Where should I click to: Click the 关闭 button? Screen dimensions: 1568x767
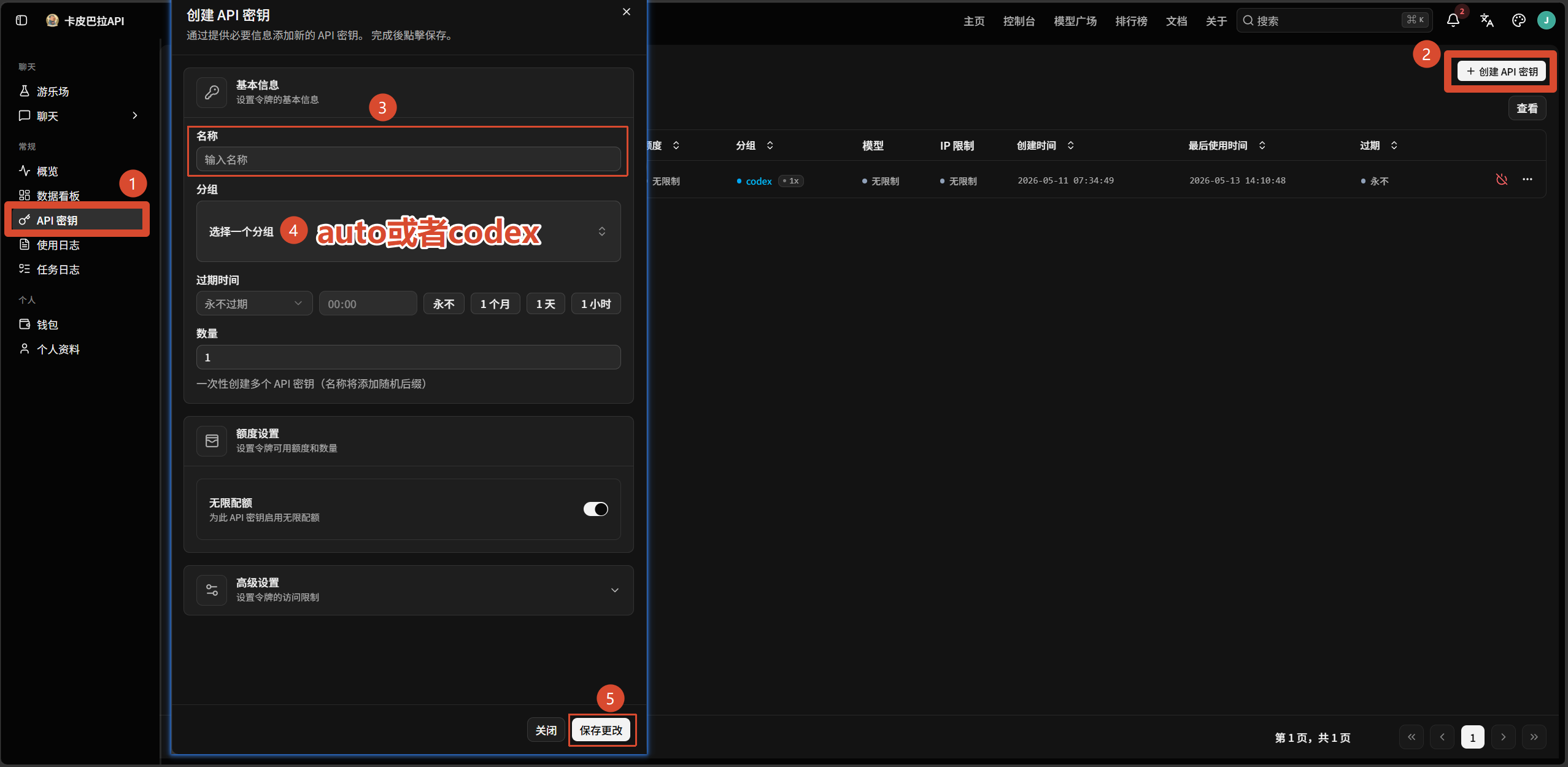546,730
